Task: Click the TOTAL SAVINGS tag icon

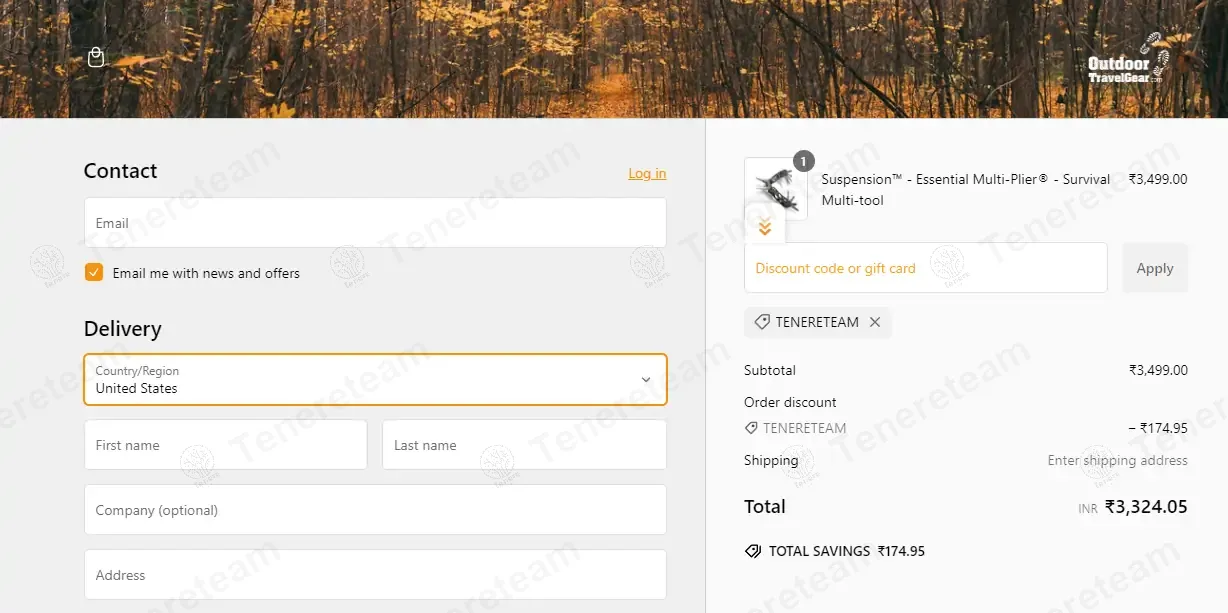Action: pos(753,551)
